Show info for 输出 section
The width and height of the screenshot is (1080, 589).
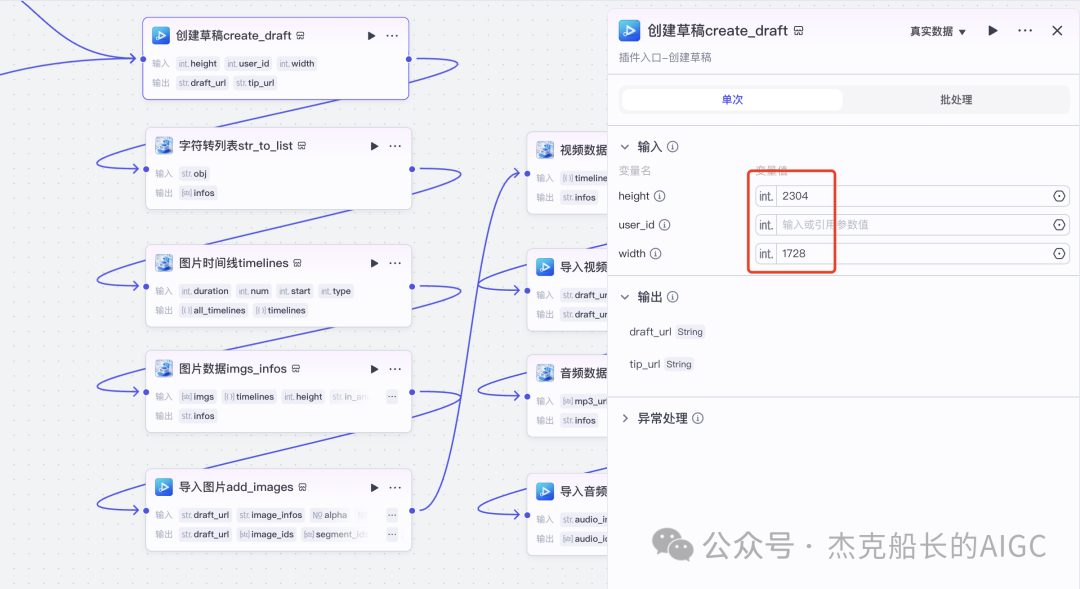tap(673, 297)
